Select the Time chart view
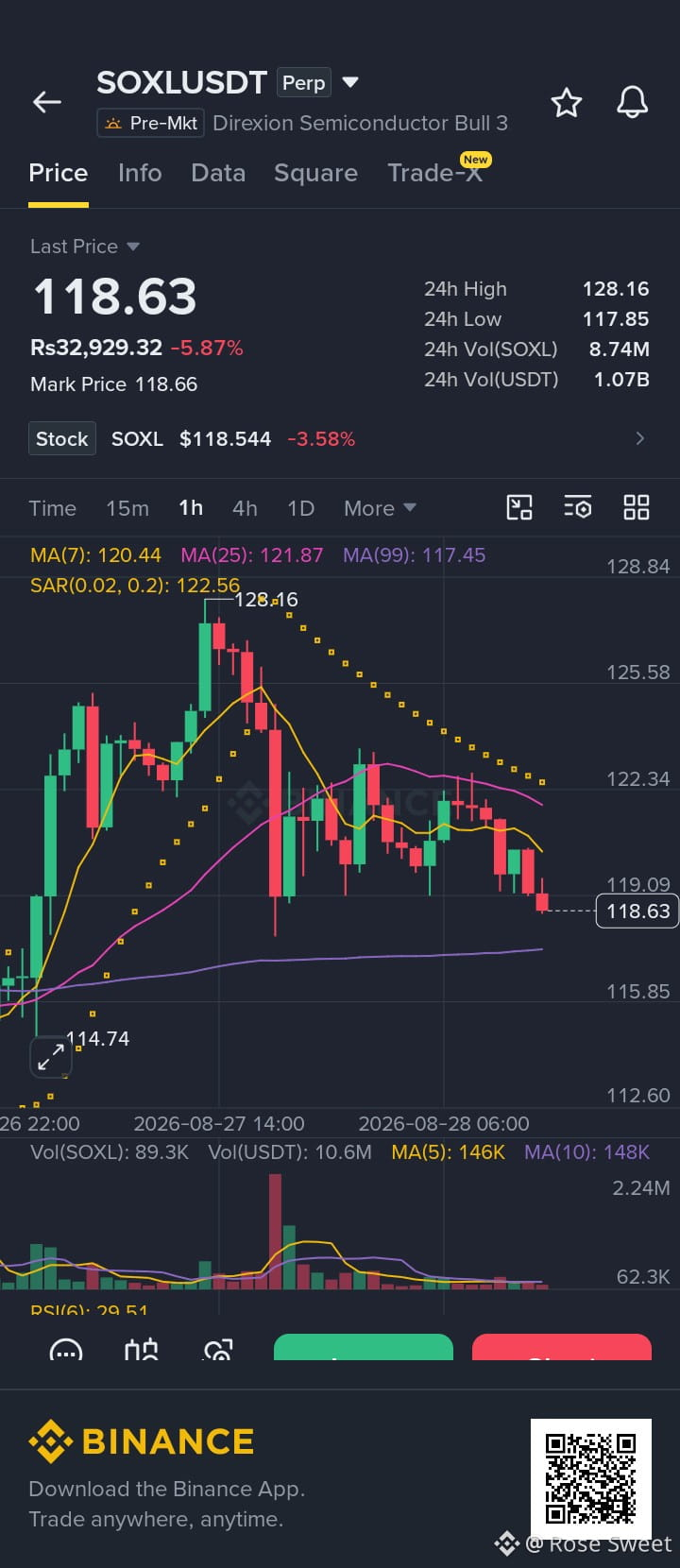The width and height of the screenshot is (680, 1568). click(53, 508)
